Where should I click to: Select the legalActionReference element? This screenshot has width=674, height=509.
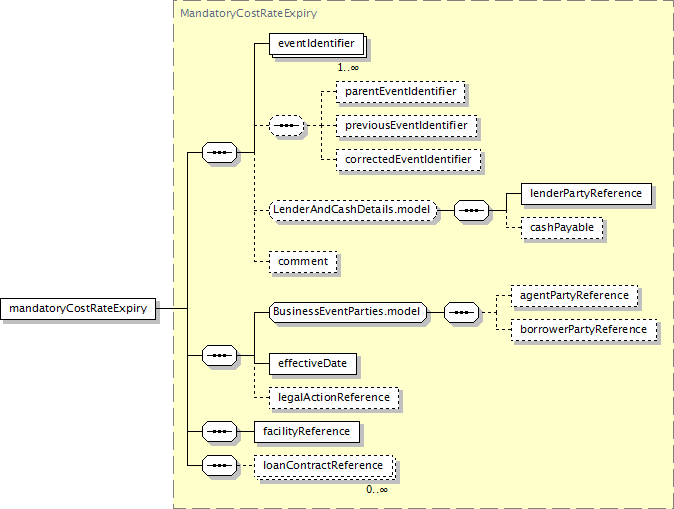[334, 398]
